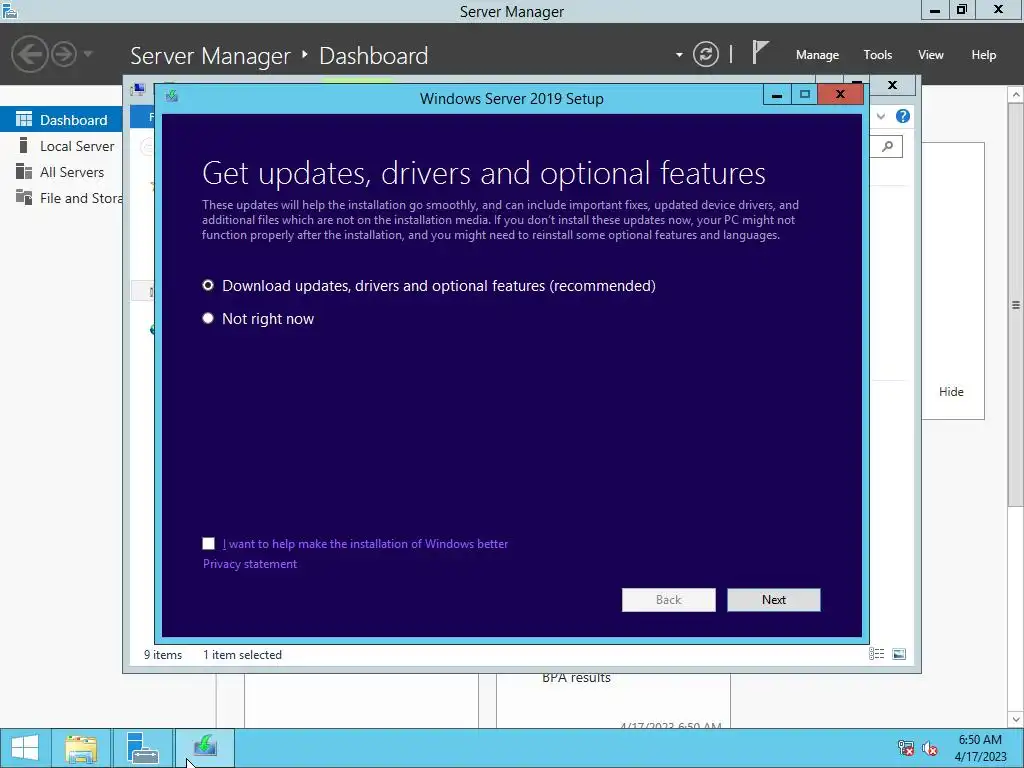The image size is (1024, 768).
Task: Open the Windows Start button
Action: (x=25, y=748)
